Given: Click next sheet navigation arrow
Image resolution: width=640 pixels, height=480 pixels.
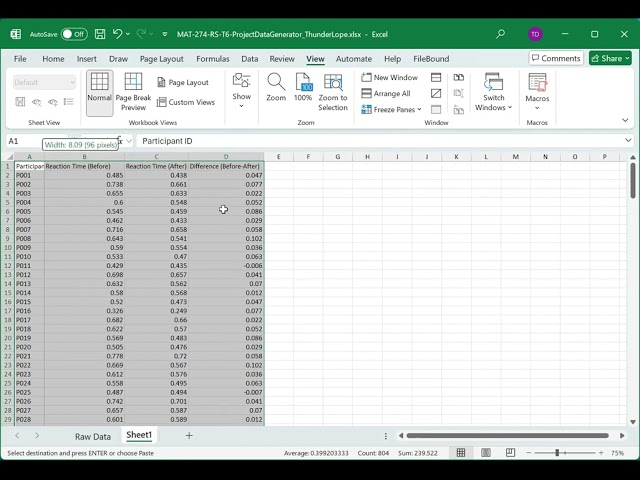Looking at the screenshot, I should [37, 436].
